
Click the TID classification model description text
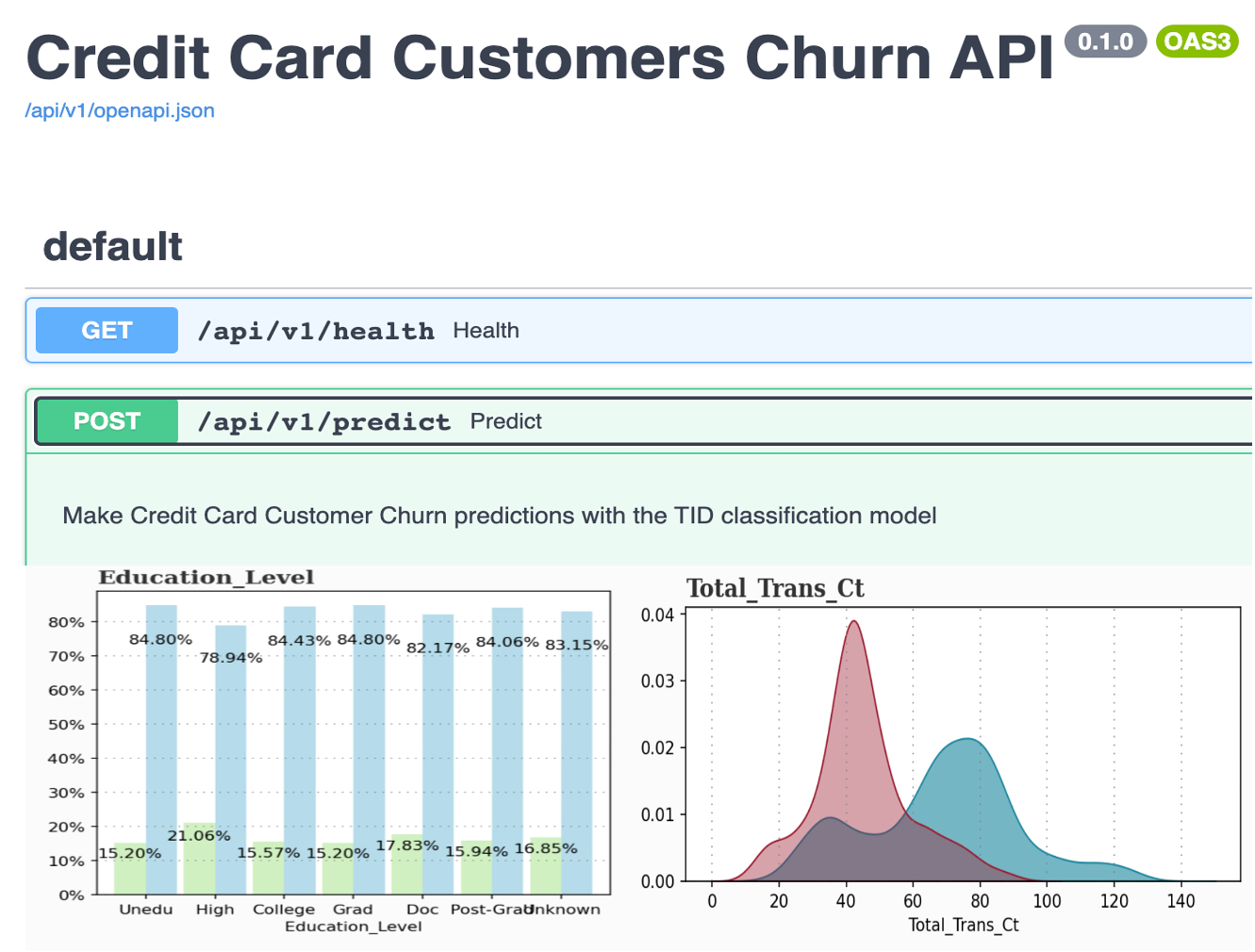[x=499, y=516]
